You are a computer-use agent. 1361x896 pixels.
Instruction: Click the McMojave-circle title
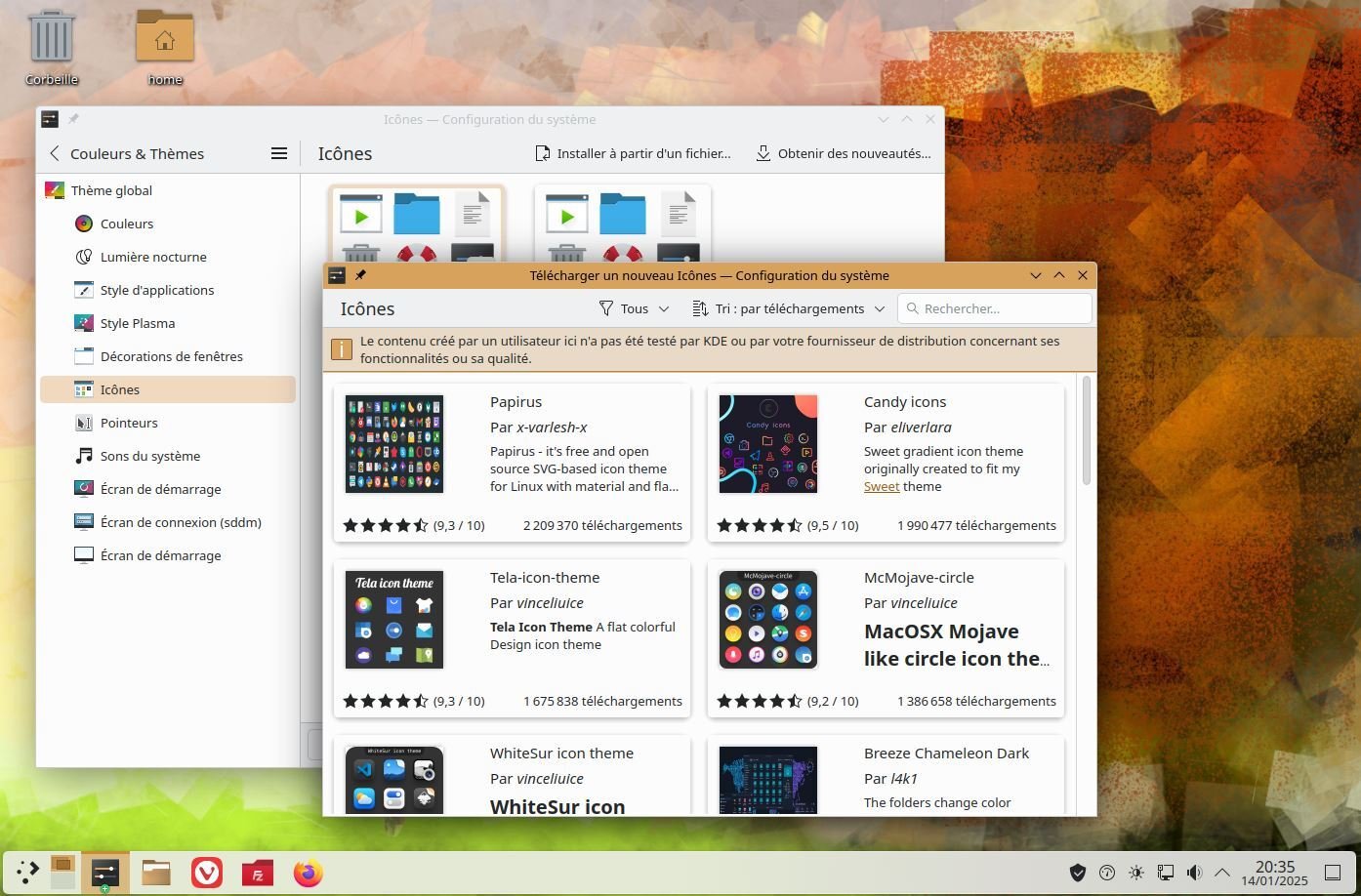point(919,578)
